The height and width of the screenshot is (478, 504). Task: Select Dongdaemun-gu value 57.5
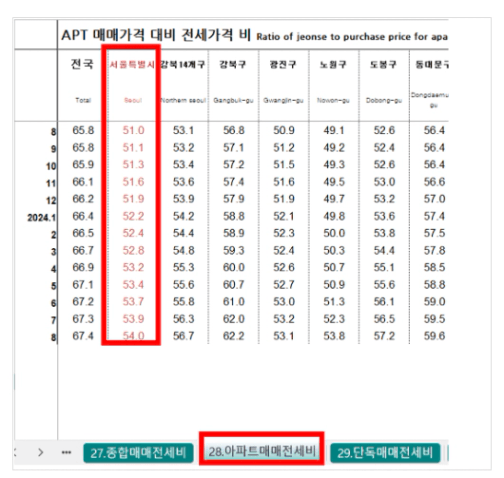(x=434, y=233)
